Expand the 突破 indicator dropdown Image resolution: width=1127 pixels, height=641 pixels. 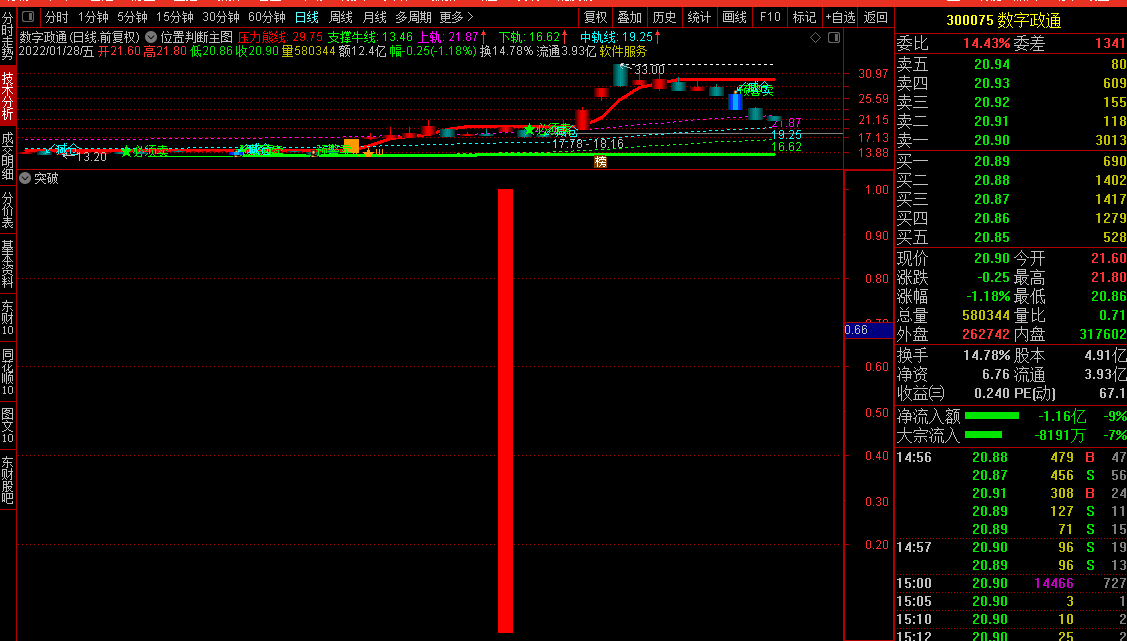pyautogui.click(x=25, y=178)
